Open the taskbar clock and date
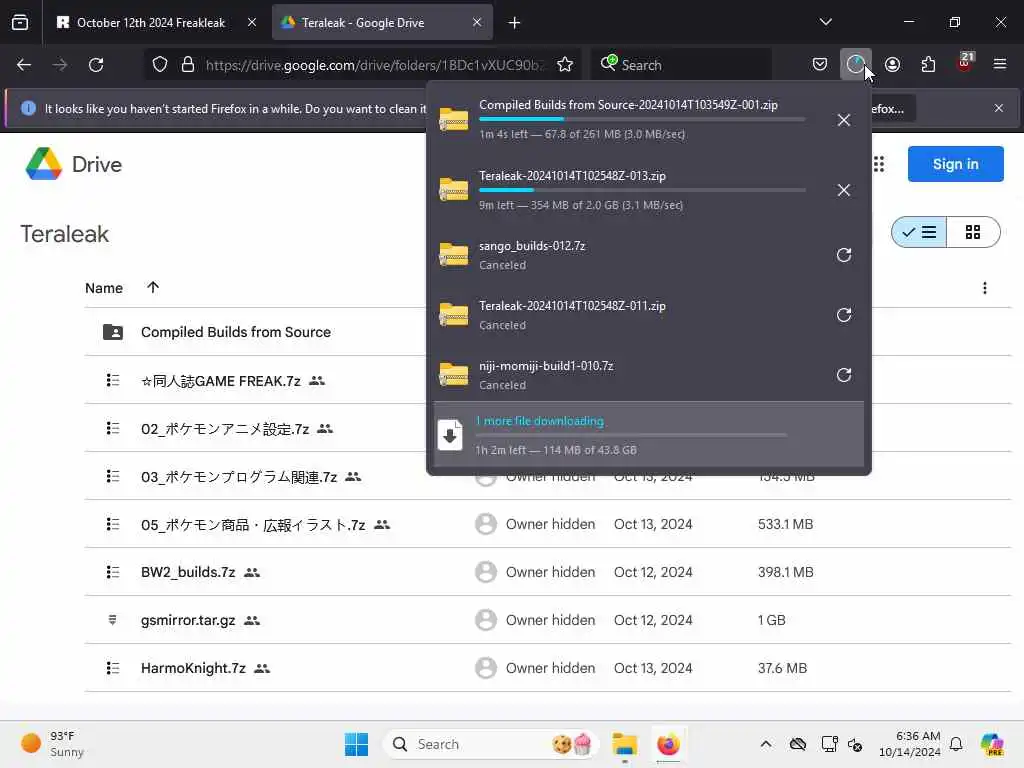Screen dimensions: 1024x768 click(x=909, y=744)
